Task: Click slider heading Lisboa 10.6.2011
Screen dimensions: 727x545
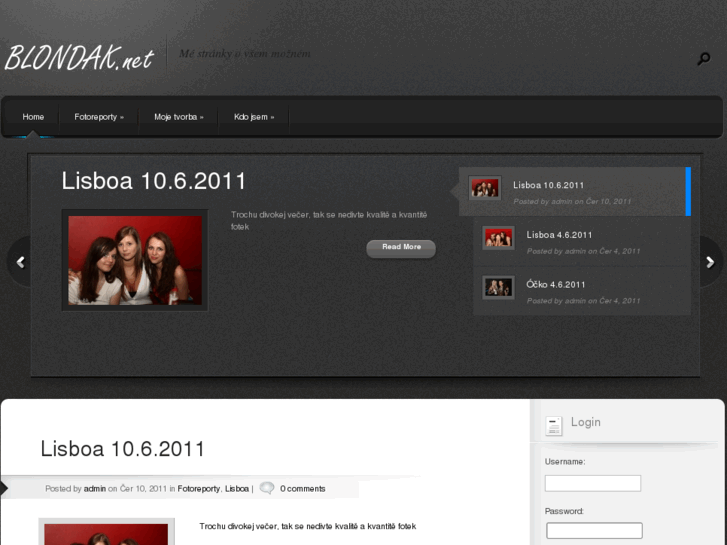Action: click(x=153, y=181)
